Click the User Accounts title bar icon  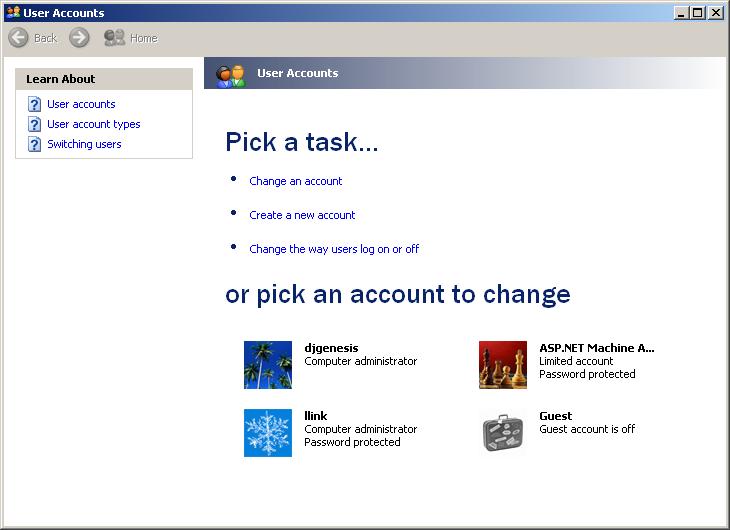(x=14, y=12)
